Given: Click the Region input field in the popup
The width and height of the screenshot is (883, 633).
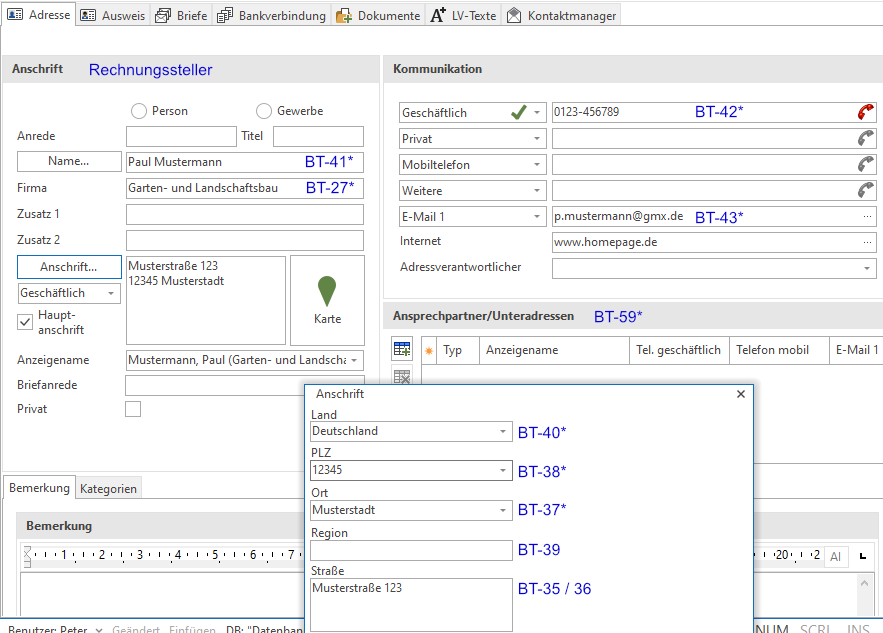Looking at the screenshot, I should click(411, 550).
